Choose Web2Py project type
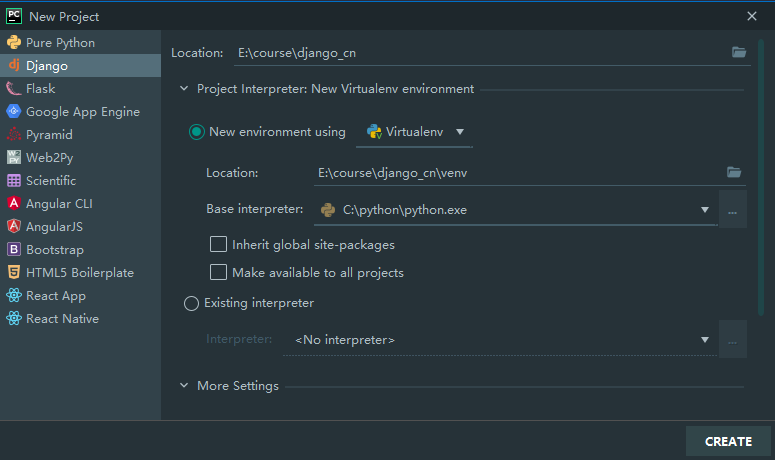The width and height of the screenshot is (775, 460). (81, 157)
